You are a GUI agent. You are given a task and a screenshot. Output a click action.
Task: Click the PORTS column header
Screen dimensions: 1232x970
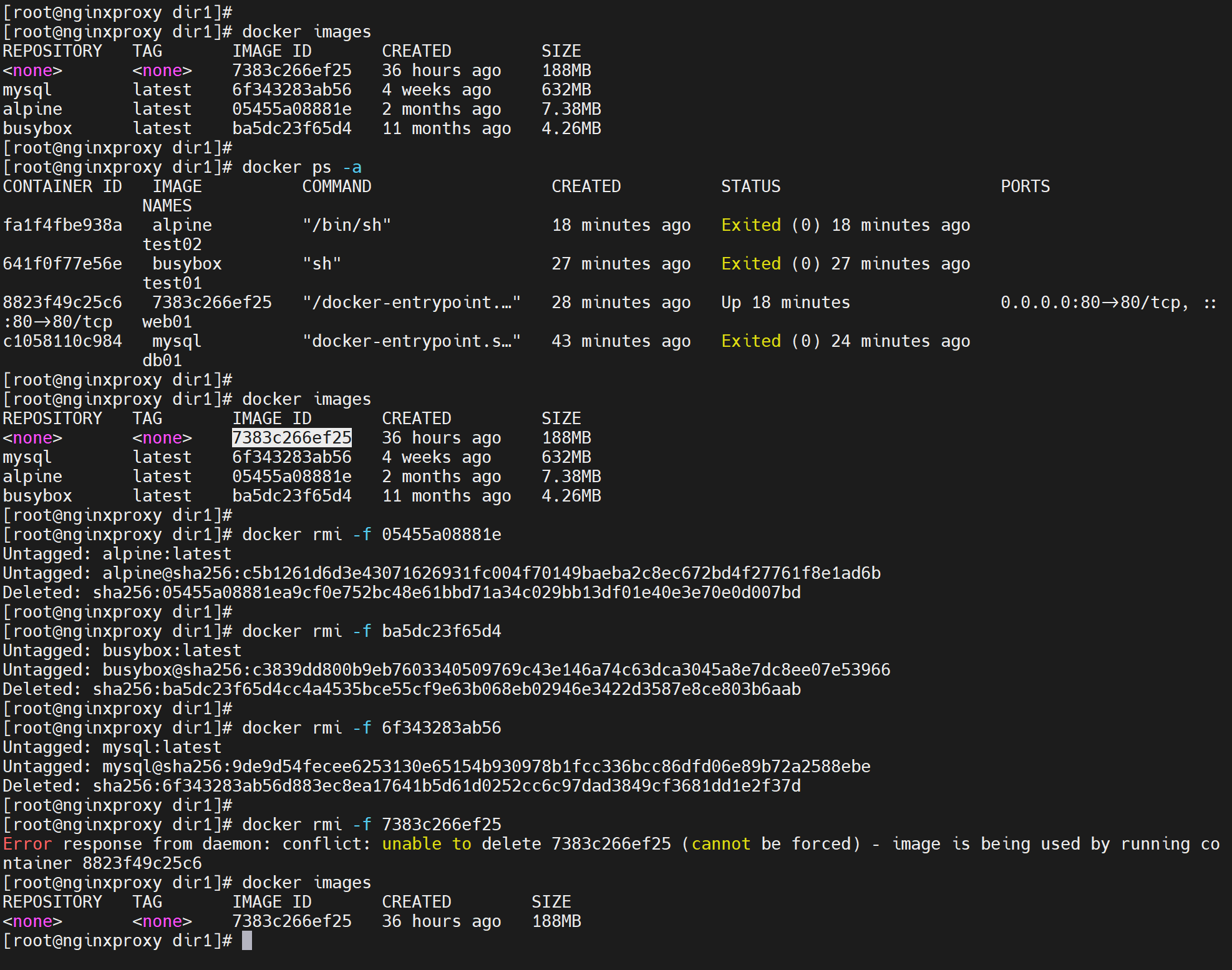point(1025,187)
